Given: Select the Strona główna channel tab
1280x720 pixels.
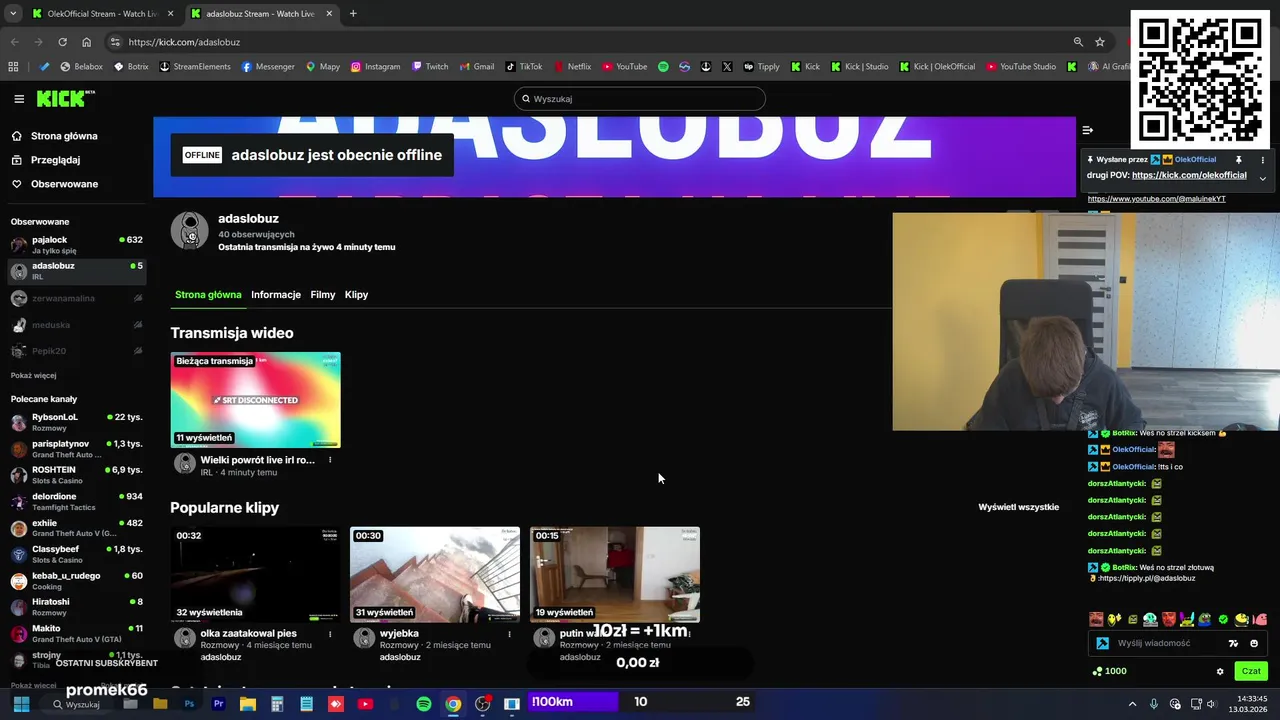Looking at the screenshot, I should click(x=208, y=295).
